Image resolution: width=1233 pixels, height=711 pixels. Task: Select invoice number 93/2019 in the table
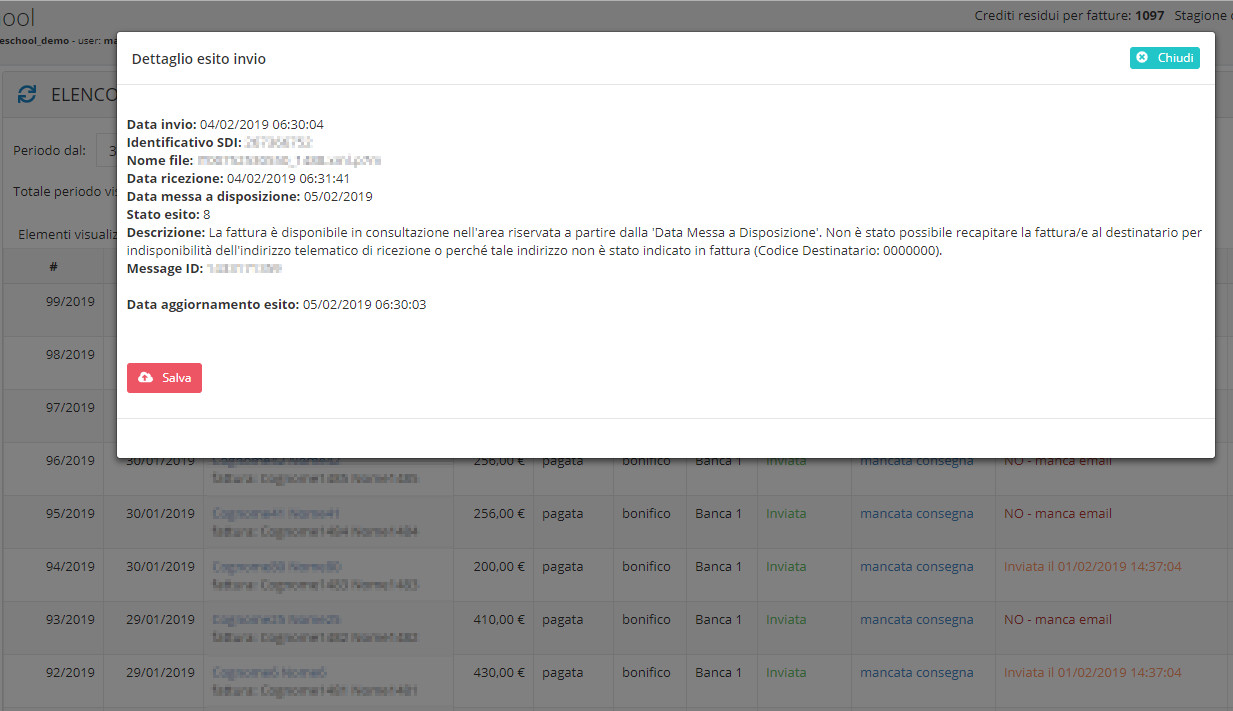(x=70, y=620)
